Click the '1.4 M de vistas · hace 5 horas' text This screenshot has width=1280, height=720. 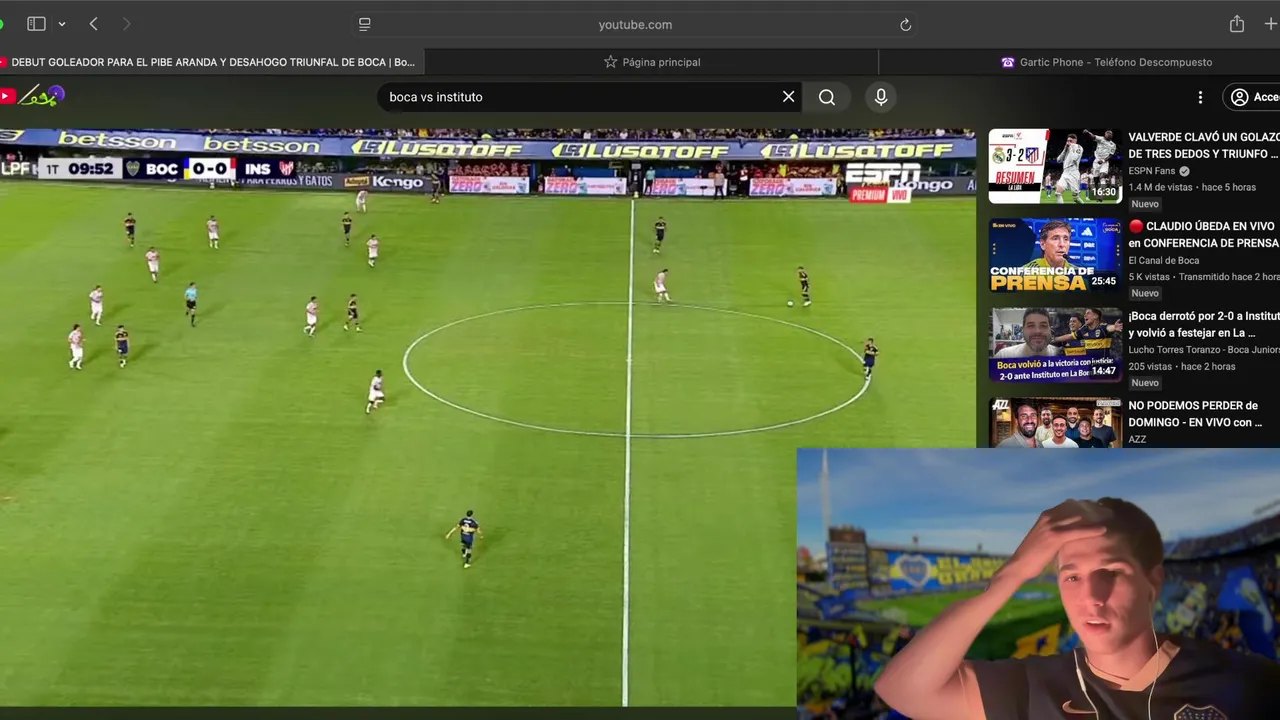pos(1192,188)
